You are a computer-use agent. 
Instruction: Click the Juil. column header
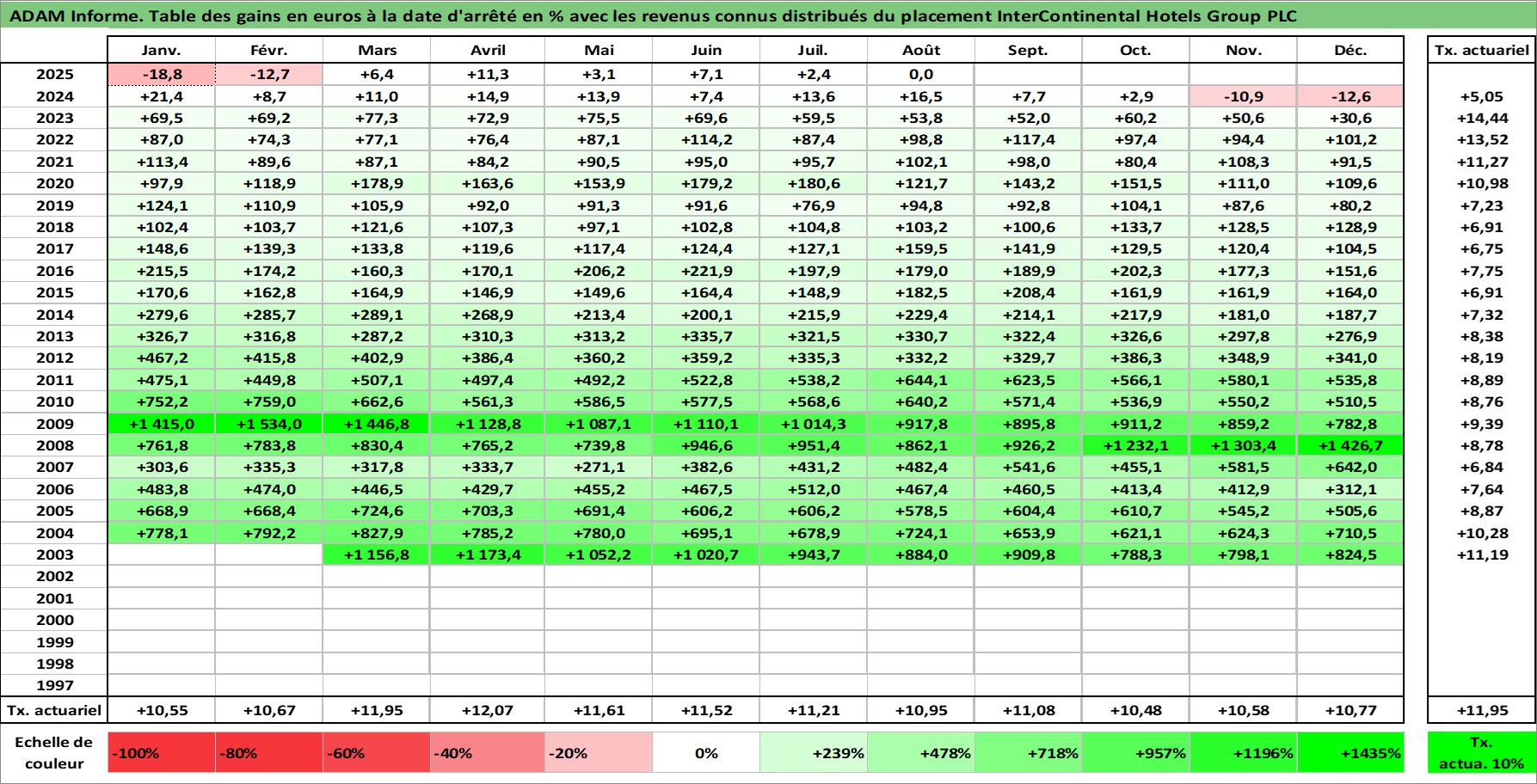click(813, 50)
